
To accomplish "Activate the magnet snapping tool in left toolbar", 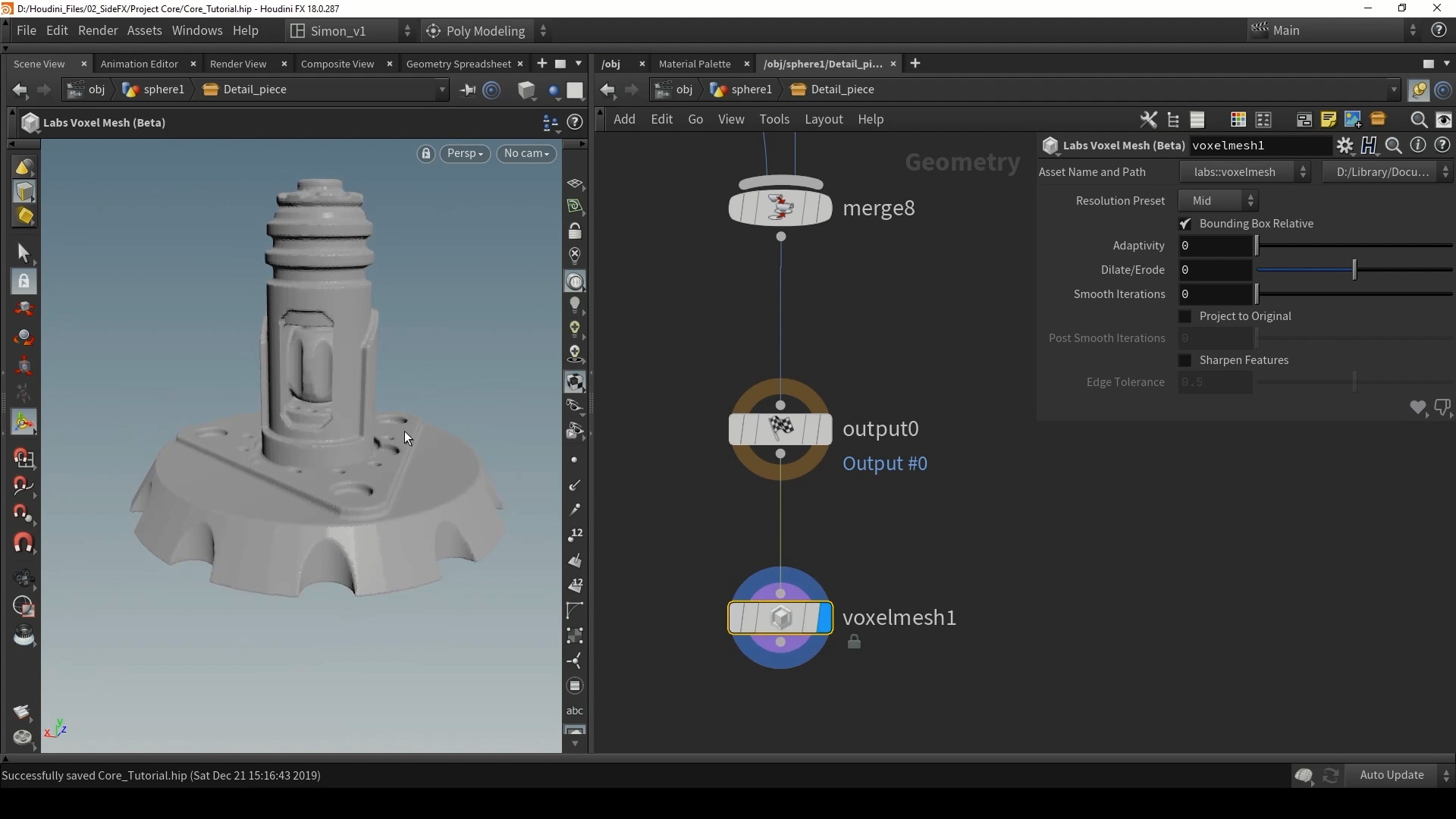I will click(24, 544).
